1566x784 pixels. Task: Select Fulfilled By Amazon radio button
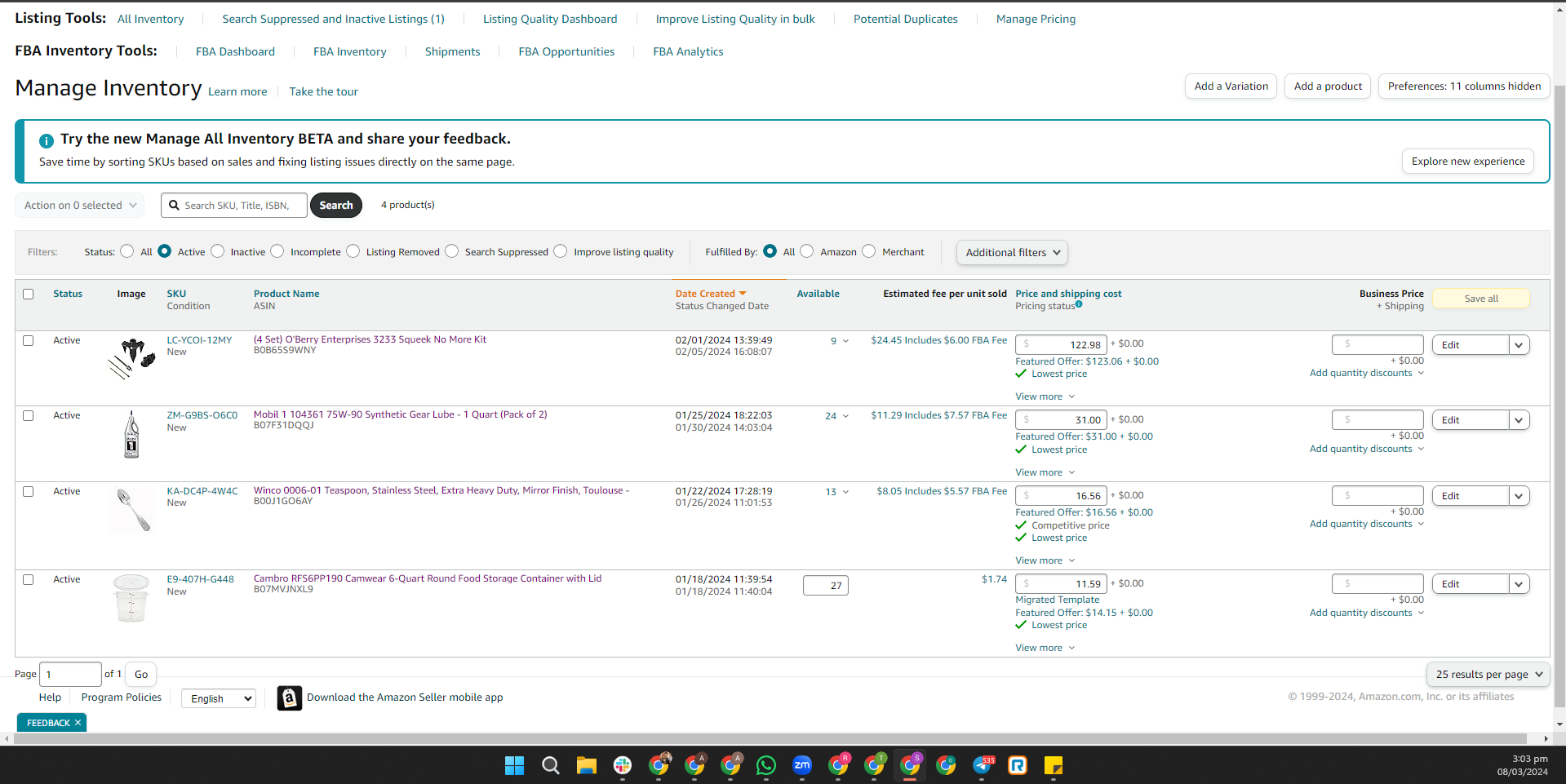[807, 251]
